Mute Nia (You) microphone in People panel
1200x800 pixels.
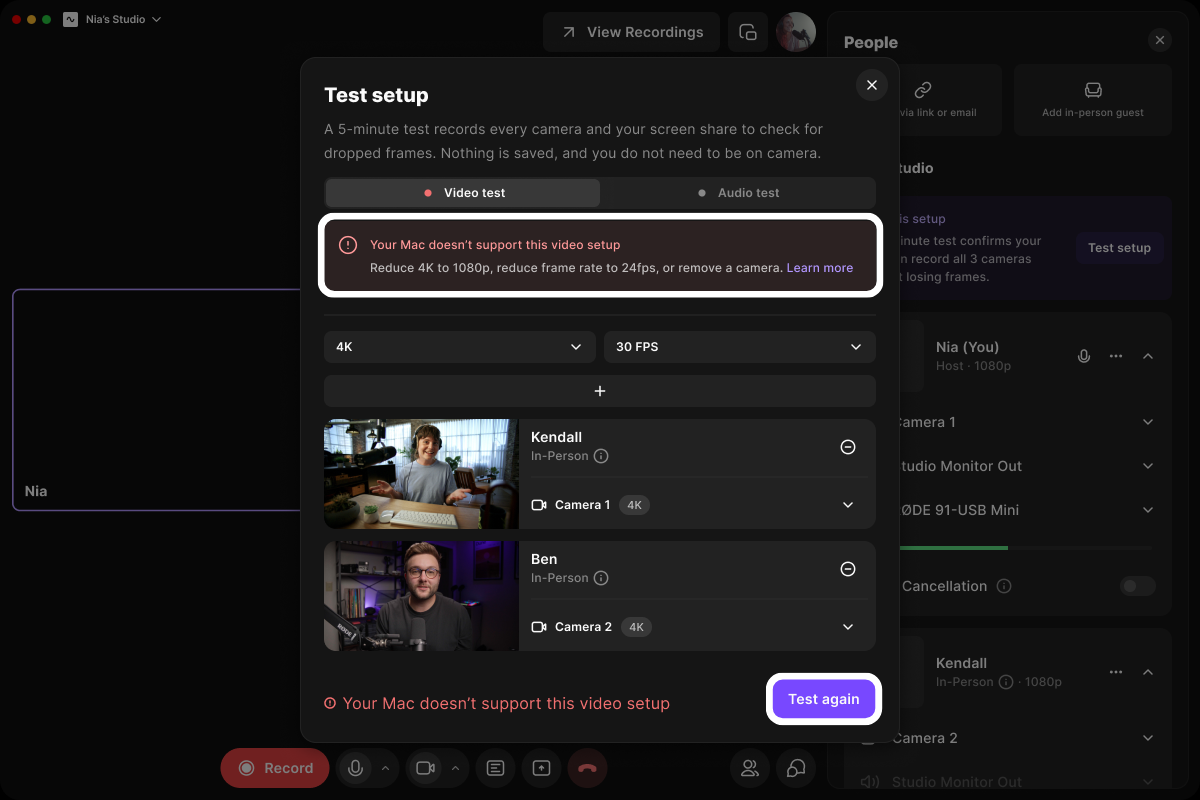click(1084, 356)
